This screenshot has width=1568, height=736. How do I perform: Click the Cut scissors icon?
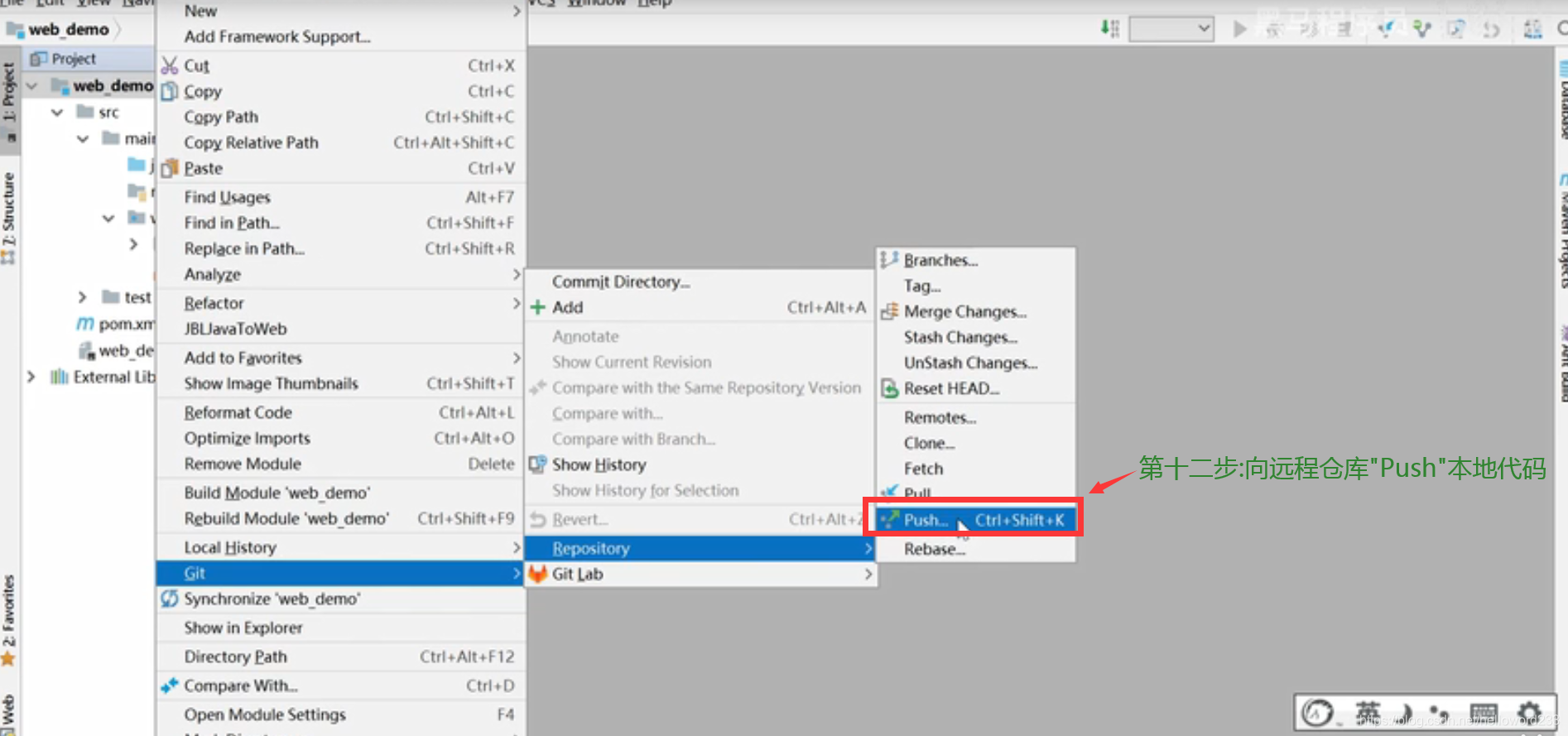click(170, 65)
